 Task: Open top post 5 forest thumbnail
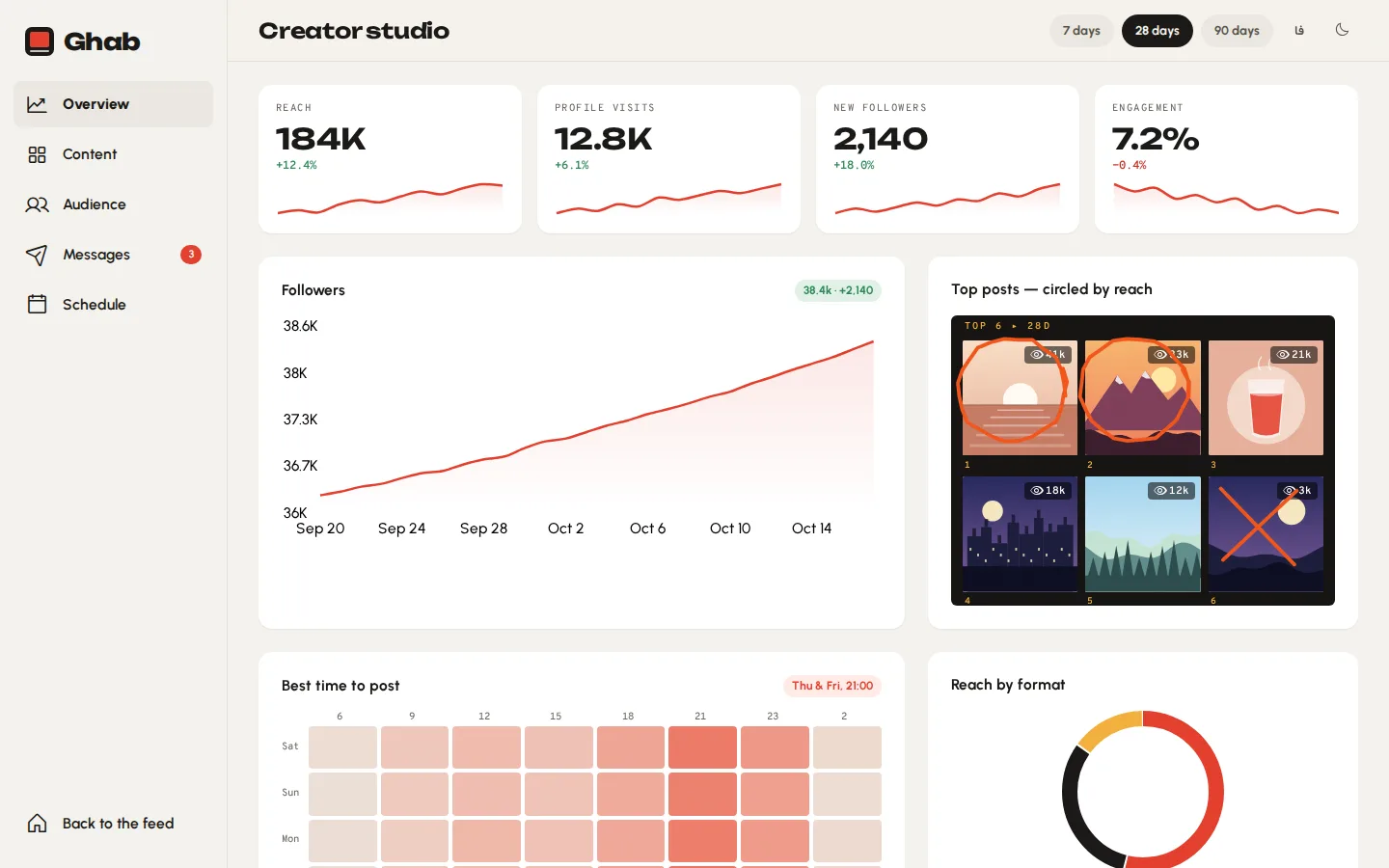1143,534
